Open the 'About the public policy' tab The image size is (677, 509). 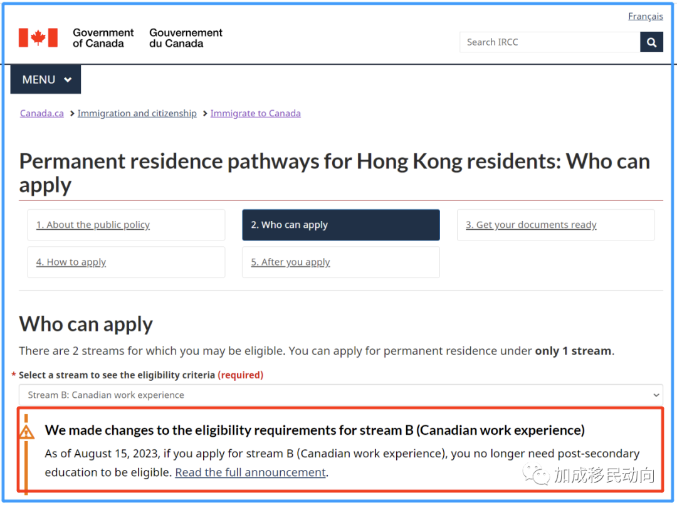point(93,225)
